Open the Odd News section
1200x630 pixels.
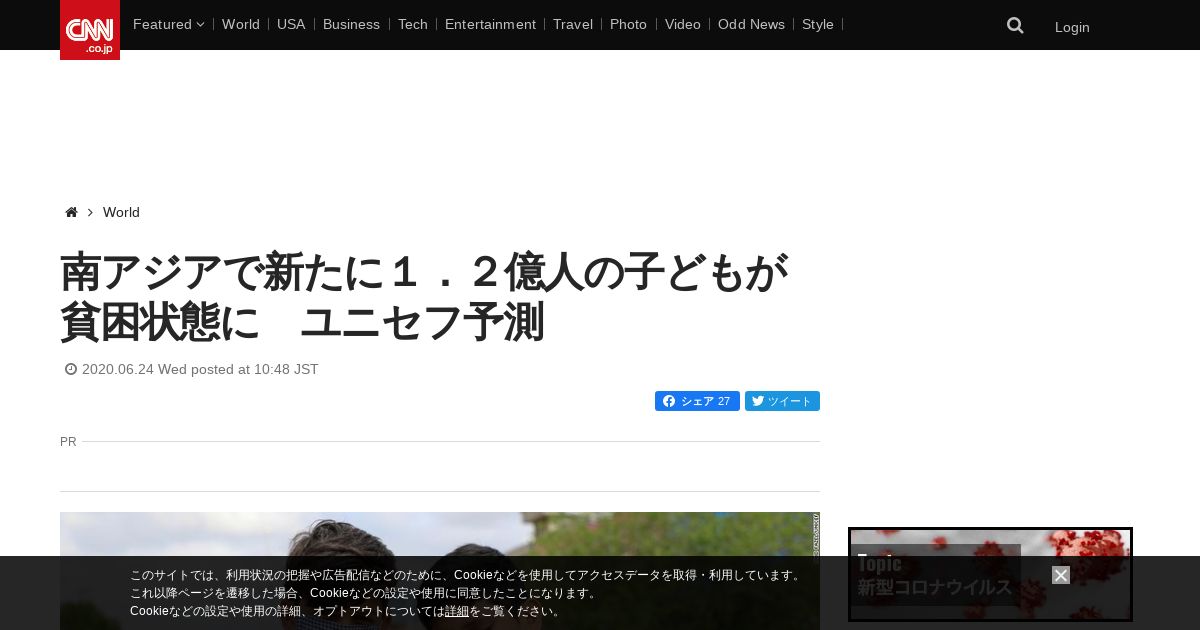(x=751, y=24)
